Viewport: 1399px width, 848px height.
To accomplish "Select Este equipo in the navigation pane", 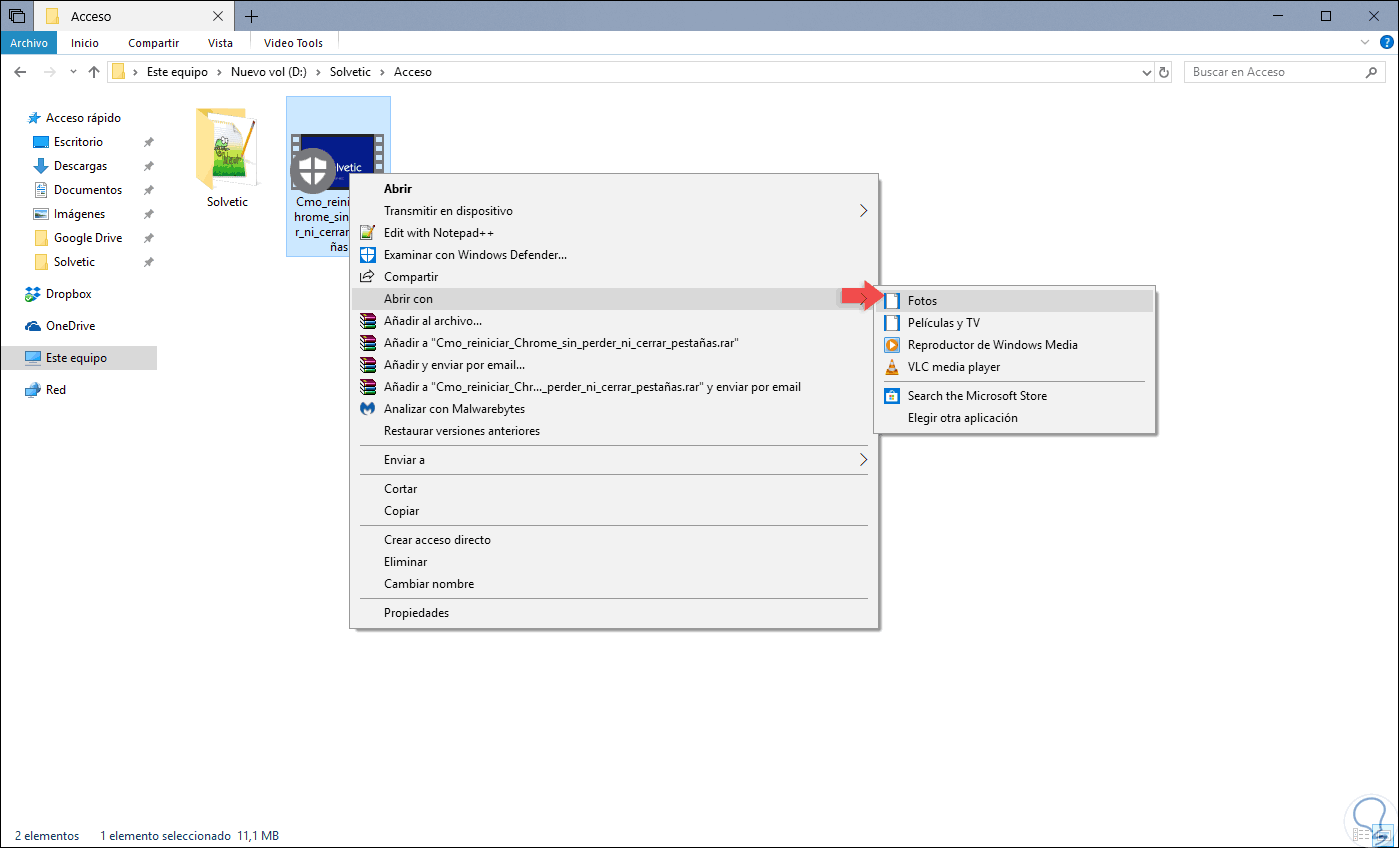I will 79,358.
